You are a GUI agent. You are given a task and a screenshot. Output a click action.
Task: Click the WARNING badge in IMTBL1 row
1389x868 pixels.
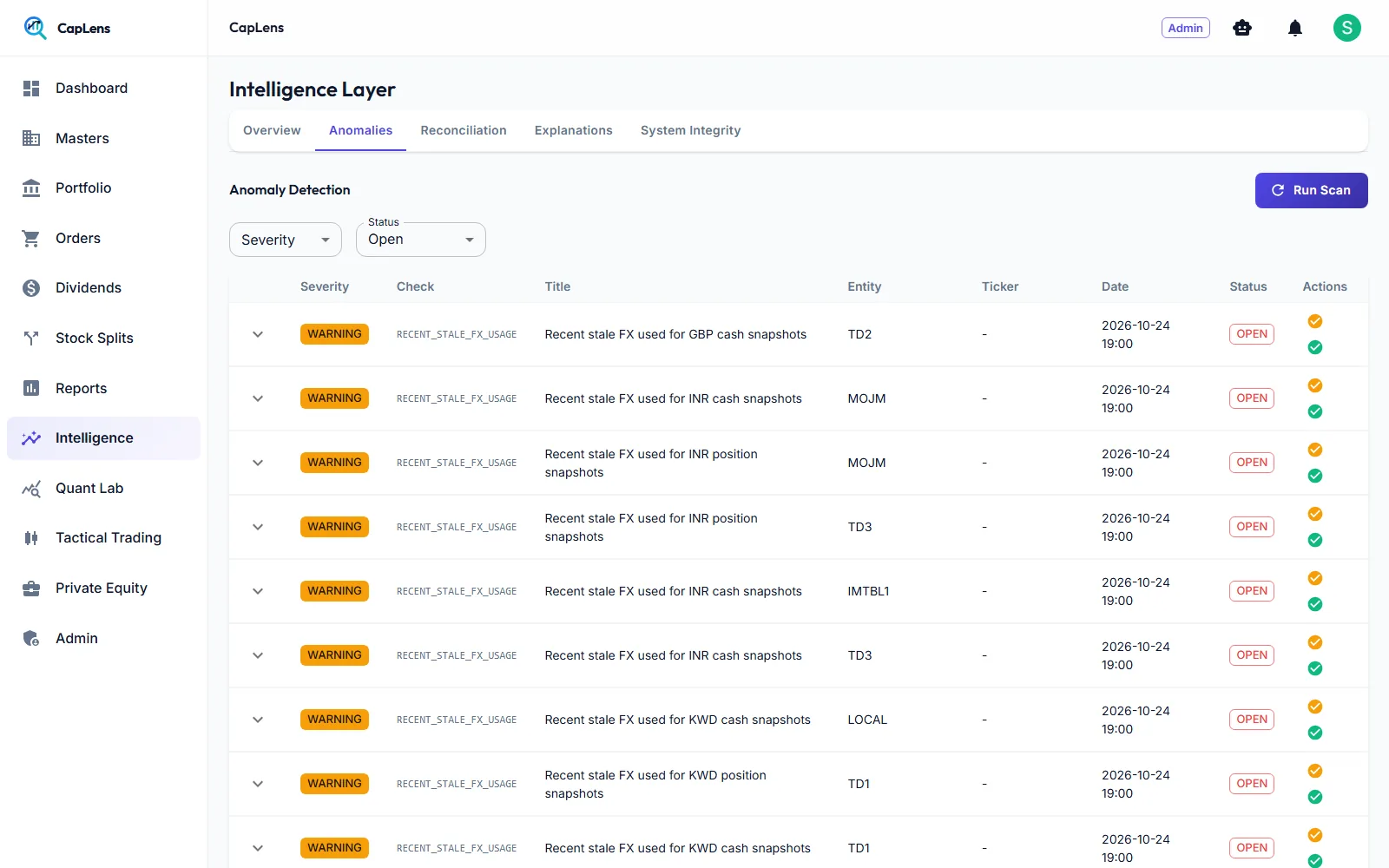click(x=334, y=591)
